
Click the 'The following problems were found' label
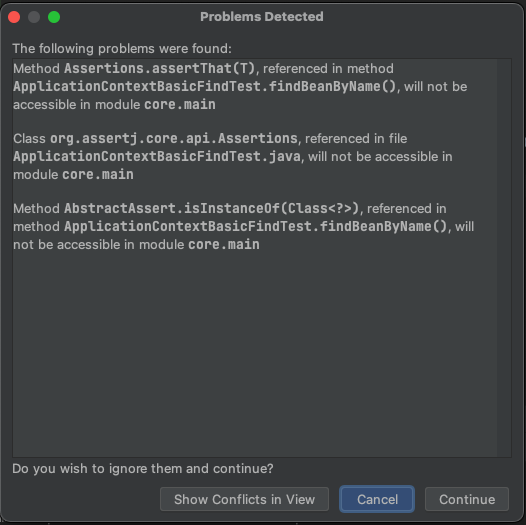(x=122, y=49)
